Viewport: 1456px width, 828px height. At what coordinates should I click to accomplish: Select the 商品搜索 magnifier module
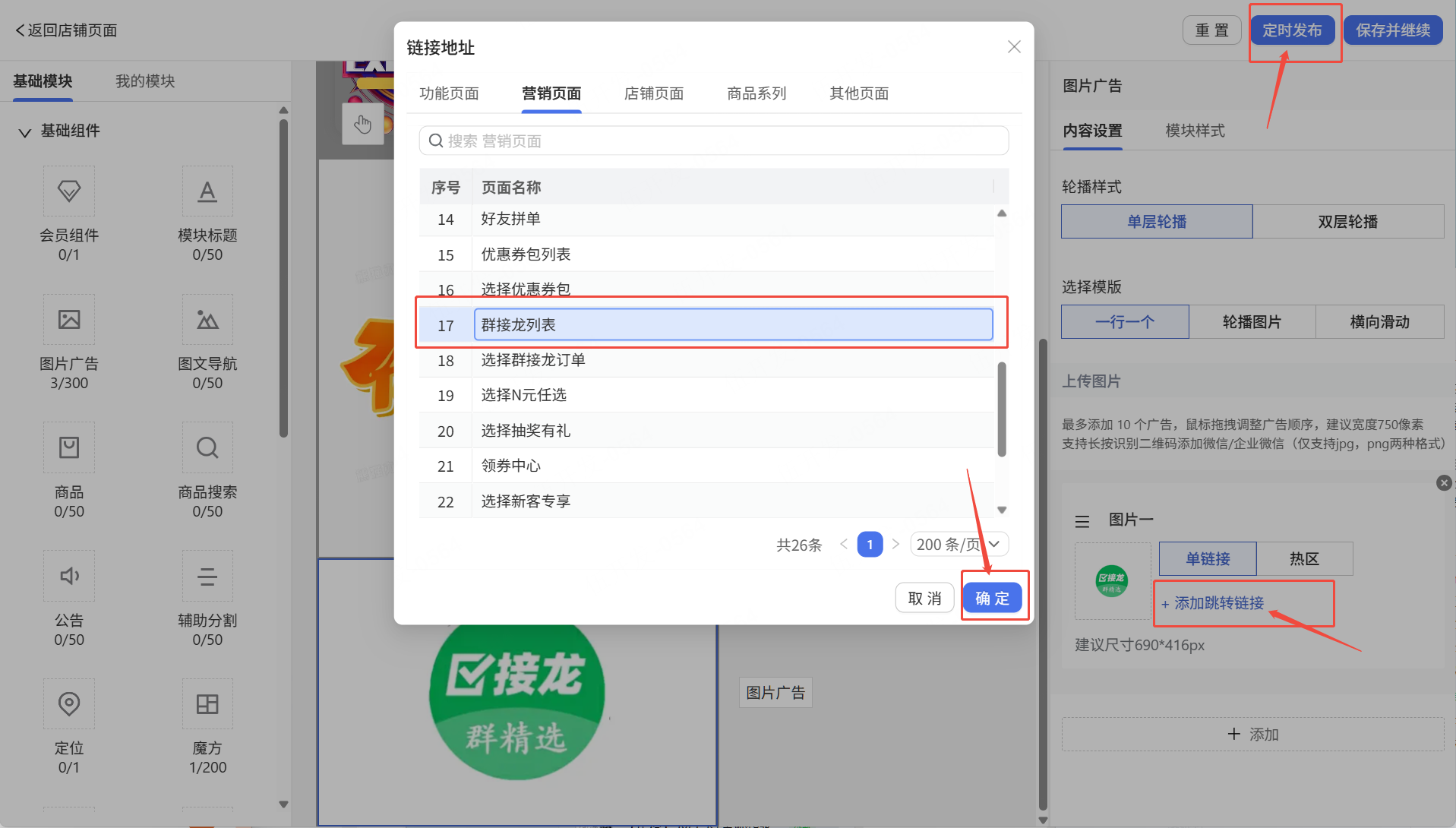click(x=207, y=447)
